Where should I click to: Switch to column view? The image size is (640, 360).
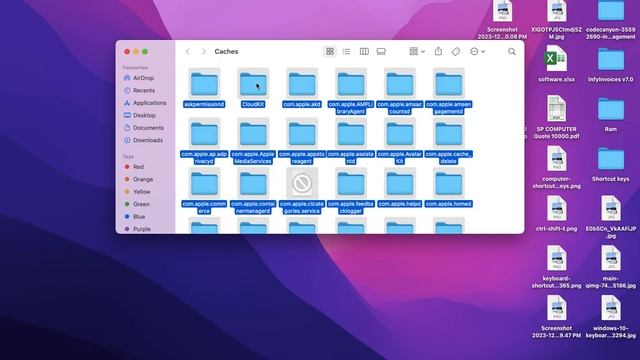[x=364, y=52]
